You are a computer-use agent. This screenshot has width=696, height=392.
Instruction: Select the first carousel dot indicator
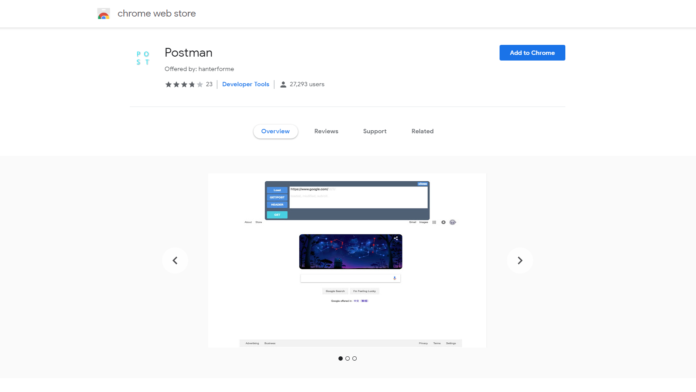tap(340, 358)
